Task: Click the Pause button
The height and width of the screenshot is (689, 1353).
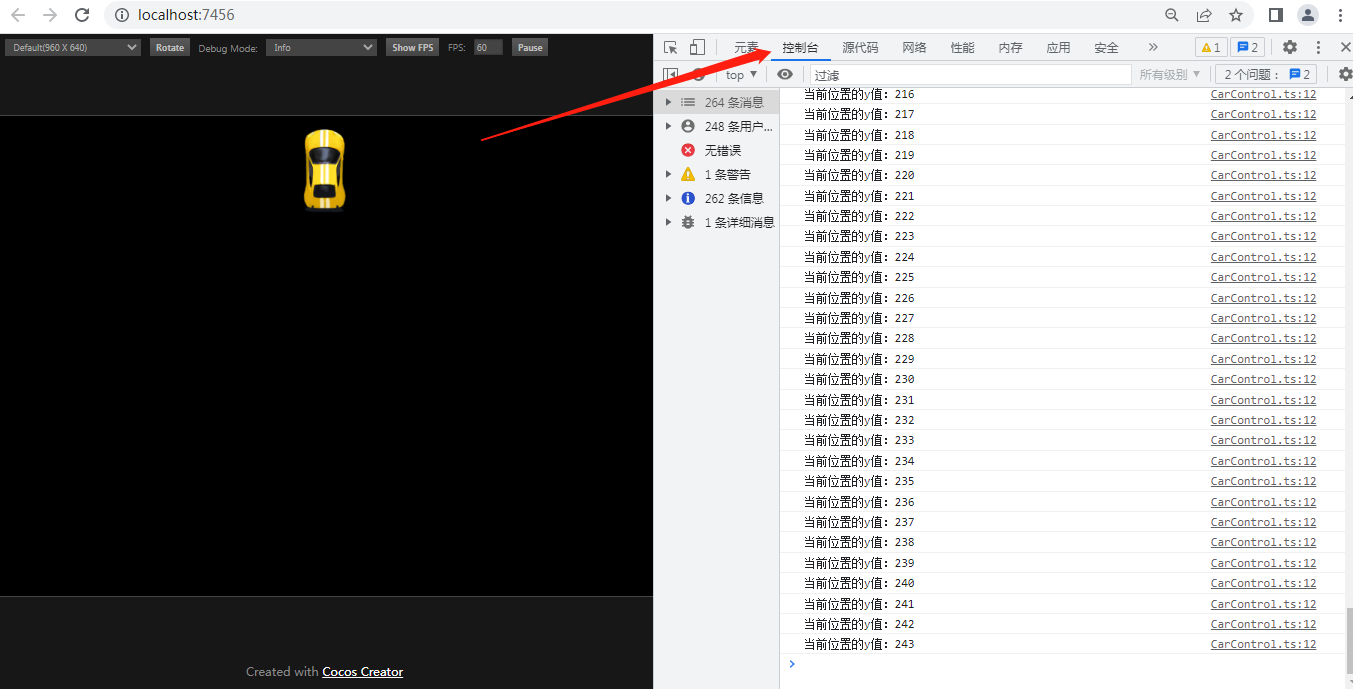Action: tap(530, 47)
